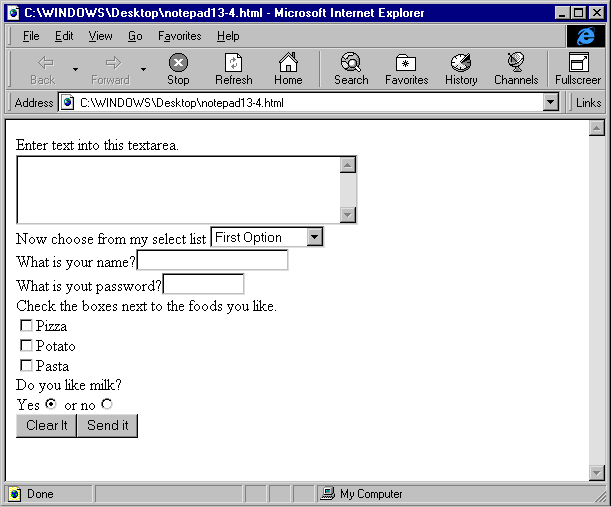This screenshot has height=507, width=611.
Task: Open the First Option select list
Action: coord(267,237)
